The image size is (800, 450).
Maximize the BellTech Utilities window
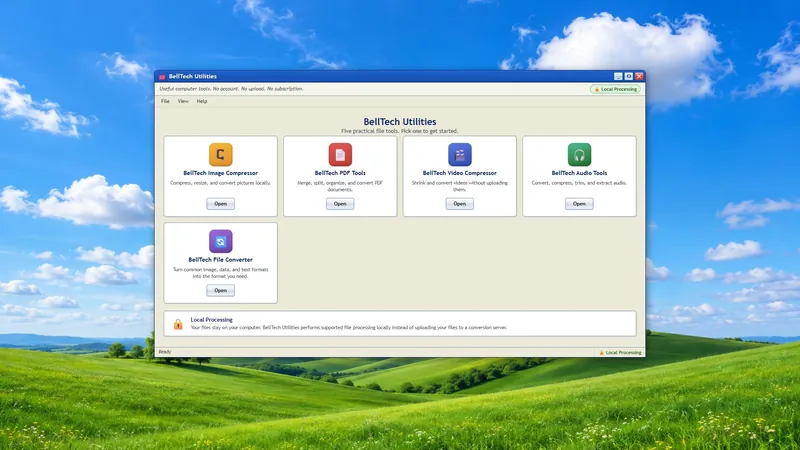[x=629, y=77]
